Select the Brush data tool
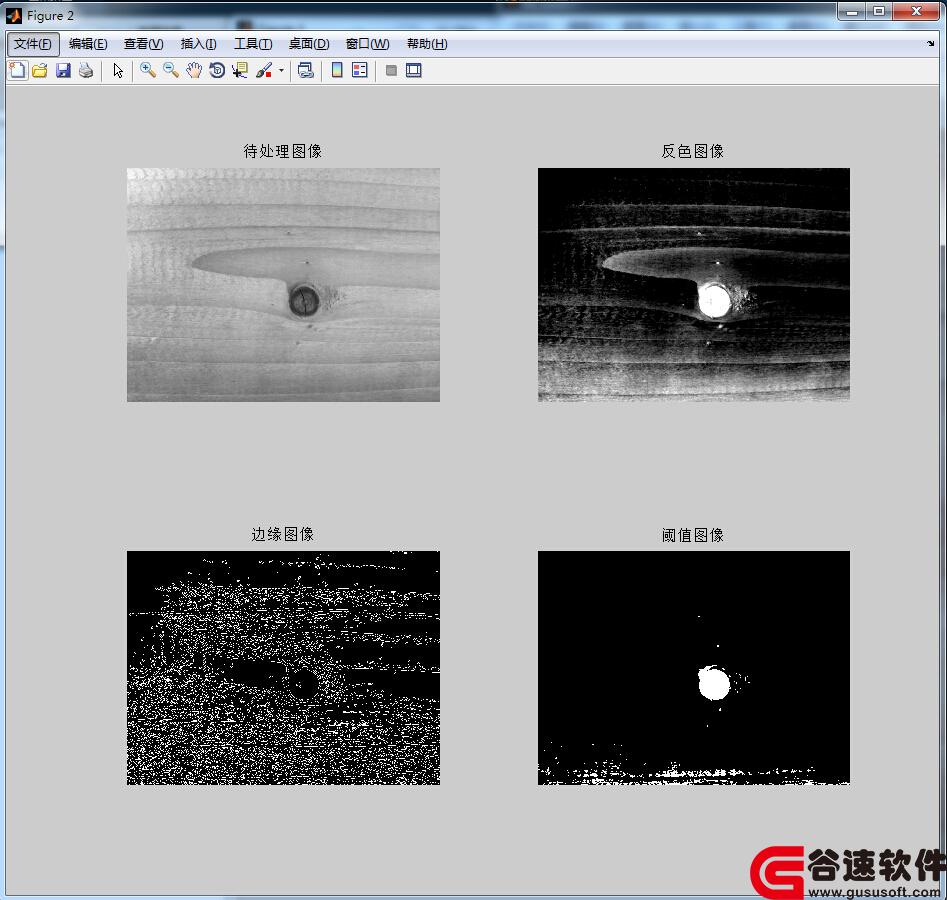Image resolution: width=947 pixels, height=900 pixels. (x=264, y=70)
